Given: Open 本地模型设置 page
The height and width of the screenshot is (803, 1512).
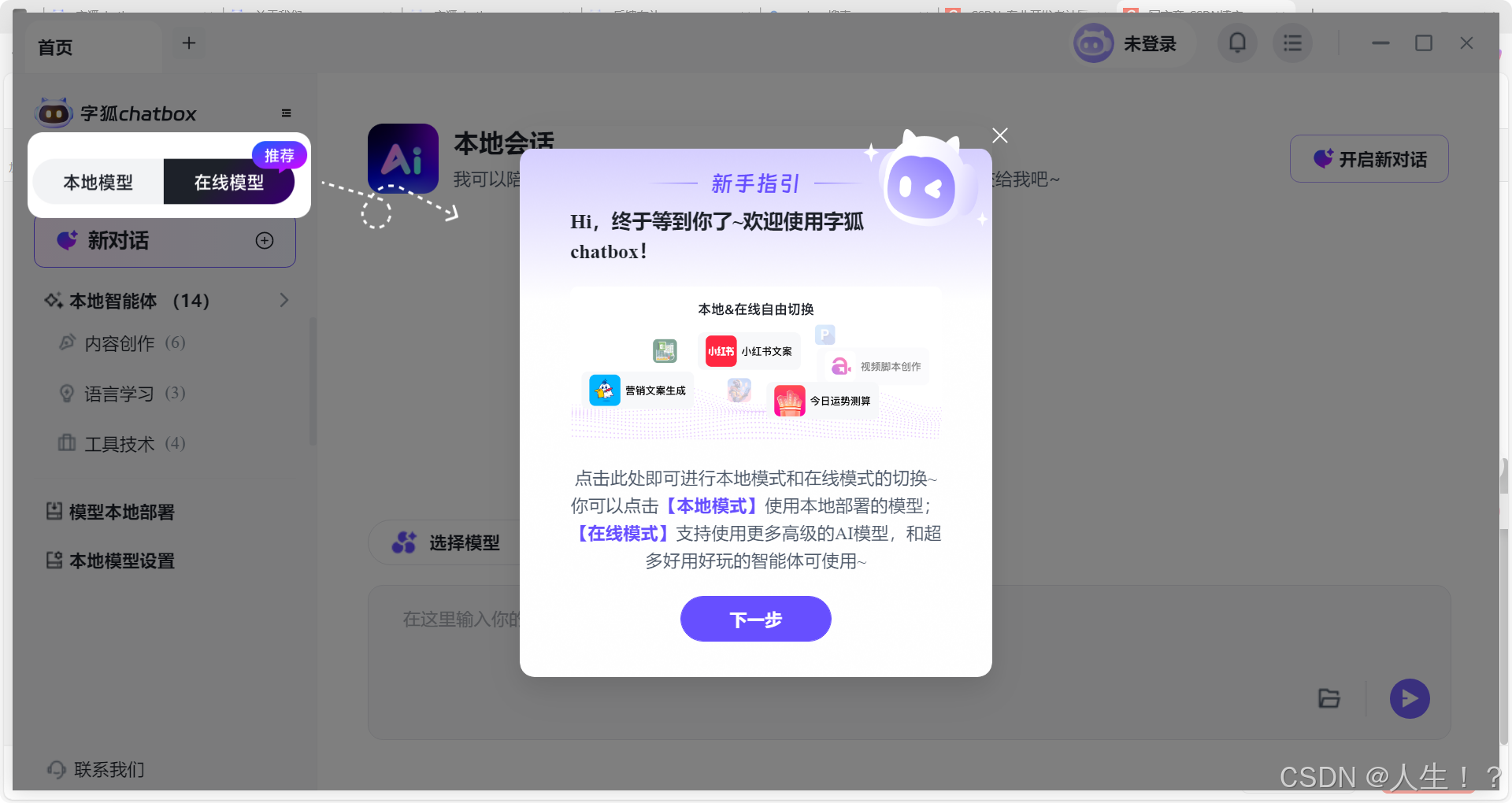Looking at the screenshot, I should [x=122, y=561].
